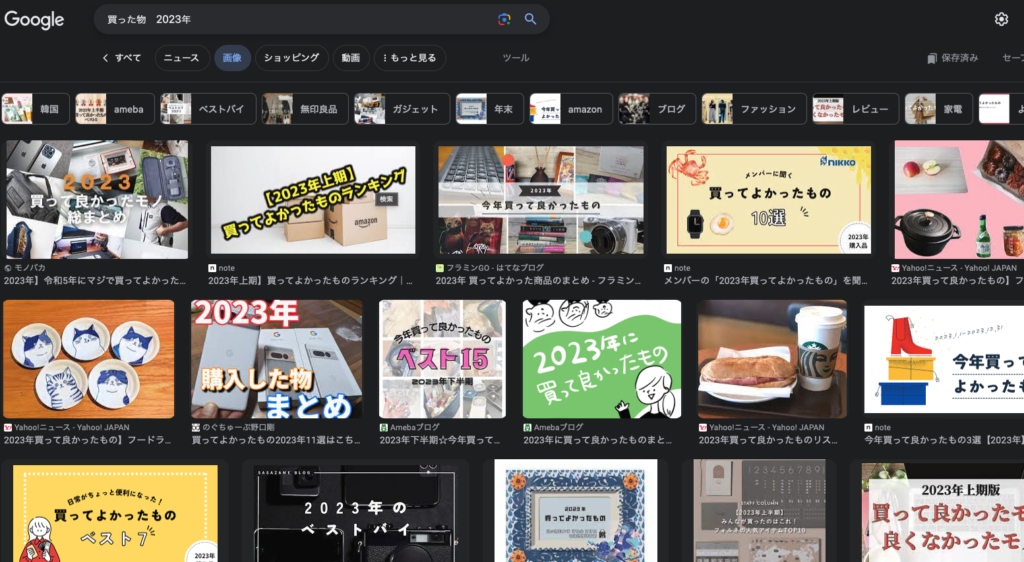Select the ベストバイ filter chip
This screenshot has width=1024, height=562.
(x=208, y=109)
